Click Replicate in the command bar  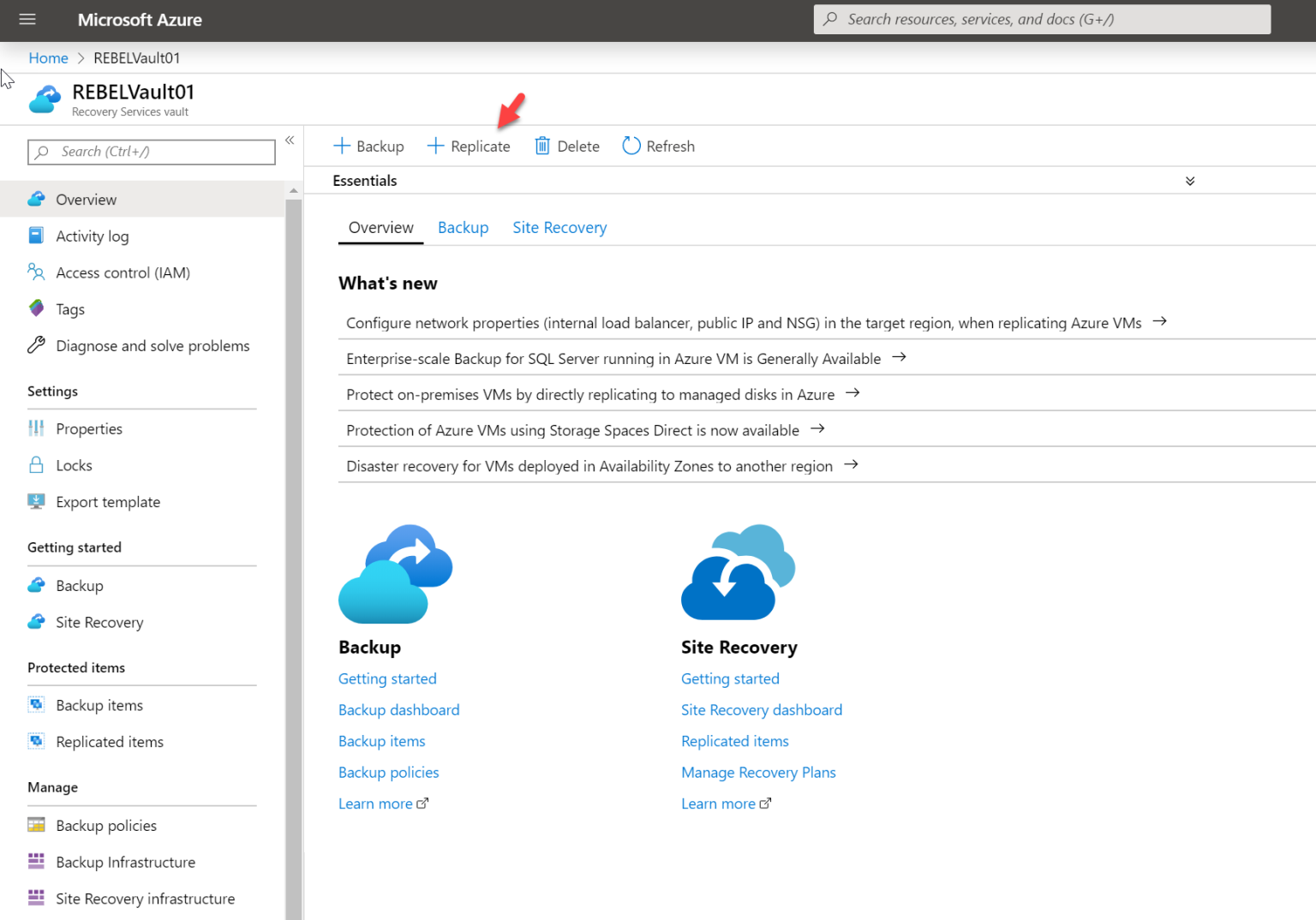point(469,146)
